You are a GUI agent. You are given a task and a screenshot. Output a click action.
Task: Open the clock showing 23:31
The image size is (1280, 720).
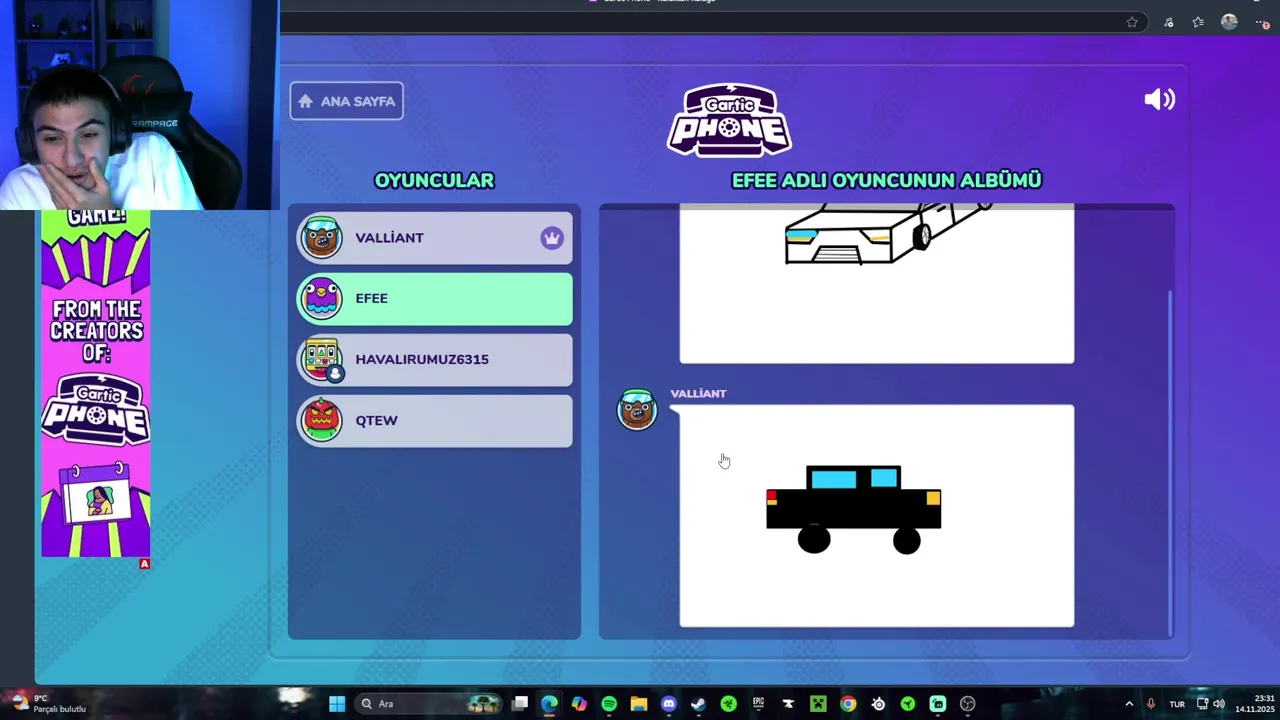pos(1255,704)
